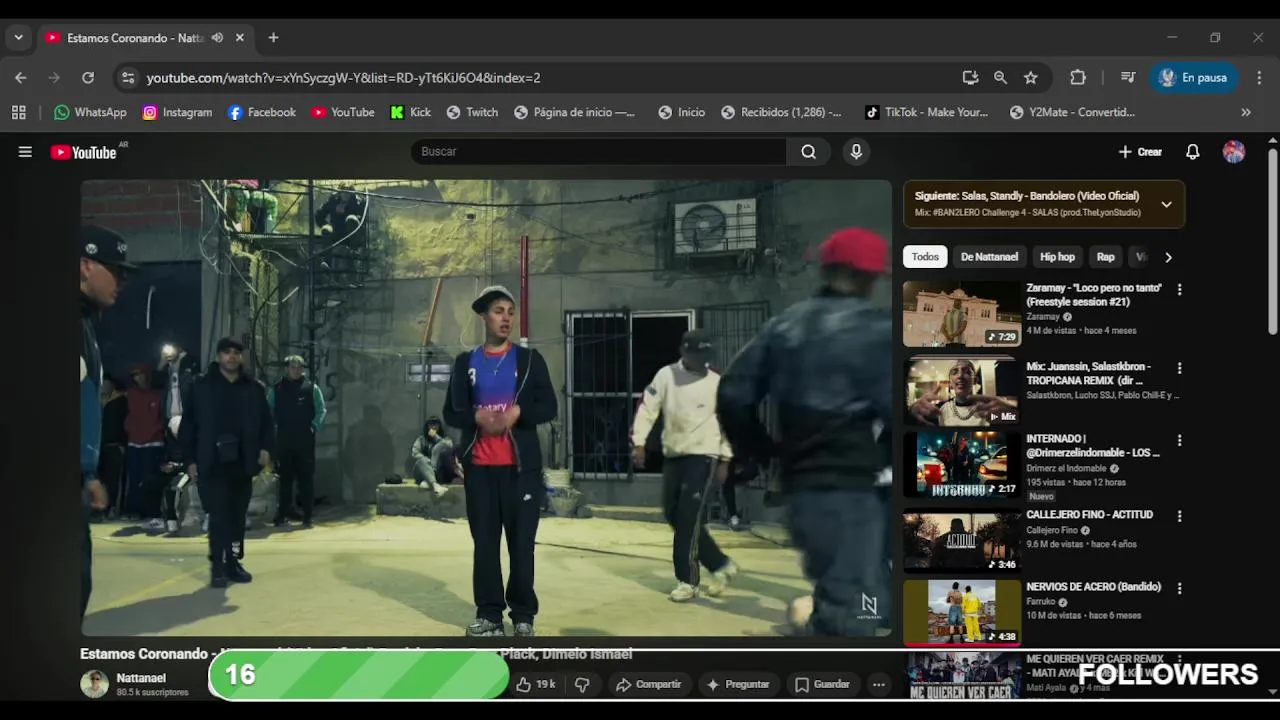Image resolution: width=1280 pixels, height=720 pixels.
Task: Open options for NERVIOS DE ACERO video
Action: pyautogui.click(x=1179, y=588)
